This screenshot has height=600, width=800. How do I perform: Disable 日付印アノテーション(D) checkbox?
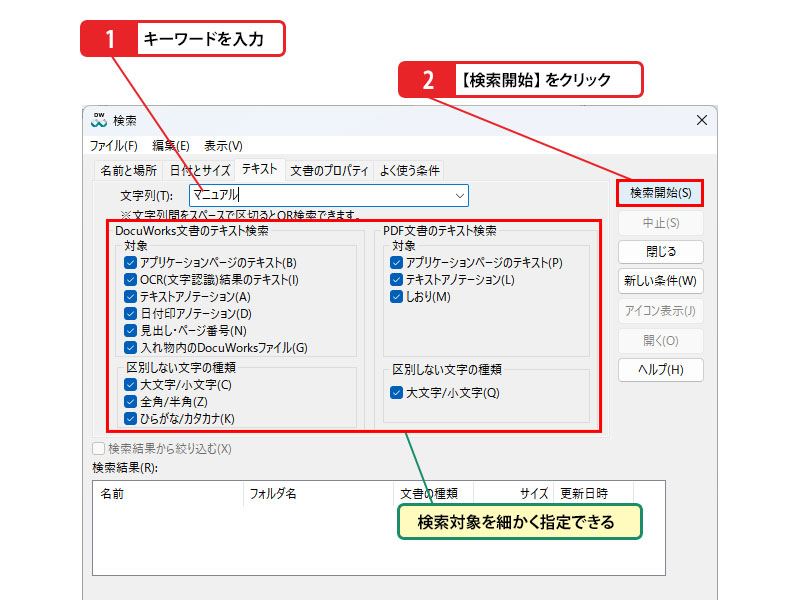coord(130,313)
